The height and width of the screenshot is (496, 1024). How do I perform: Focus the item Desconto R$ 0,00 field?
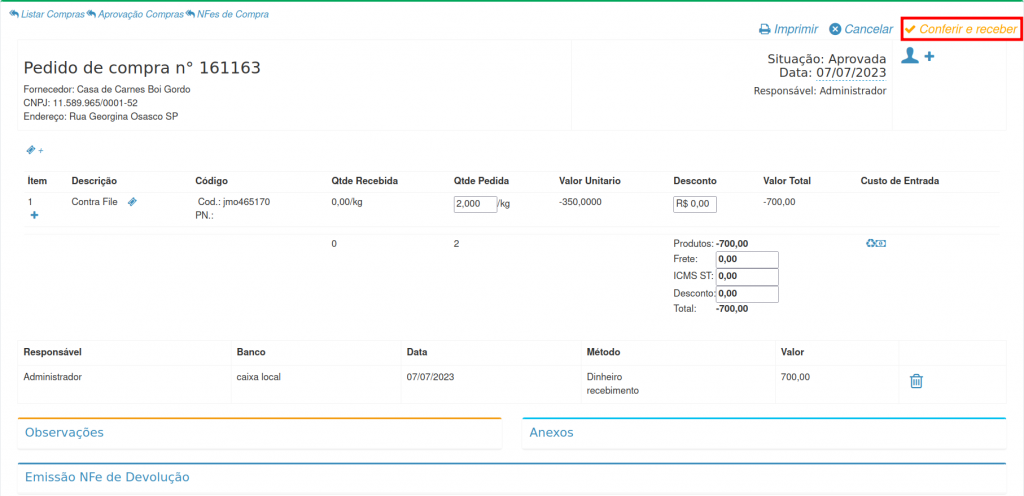point(694,204)
